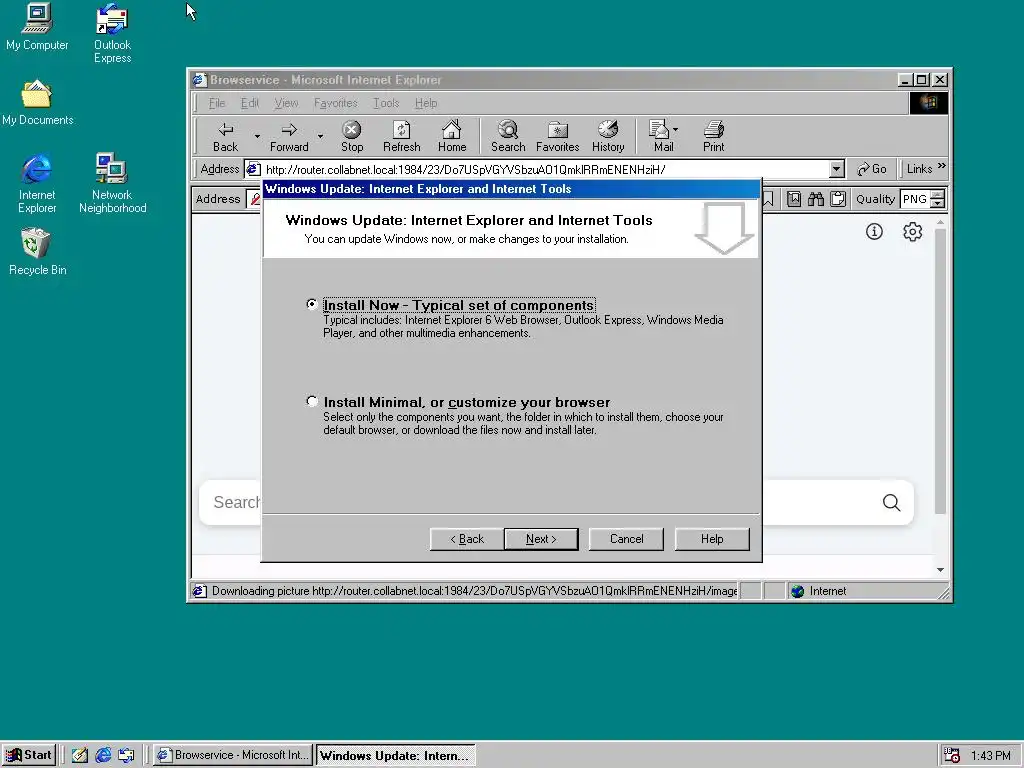Click the taskbar clock showing 1:43 PM
1024x768 pixels.
[x=991, y=756]
